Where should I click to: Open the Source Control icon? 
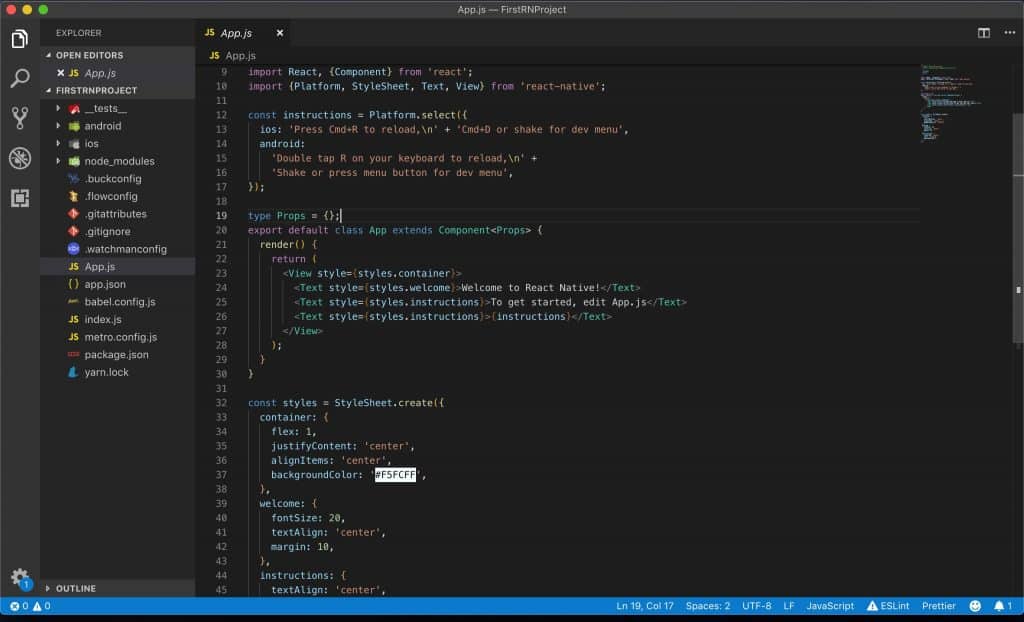(21, 117)
